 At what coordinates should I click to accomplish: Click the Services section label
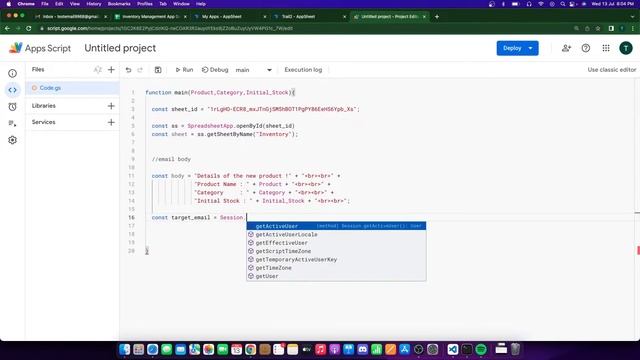click(44, 122)
